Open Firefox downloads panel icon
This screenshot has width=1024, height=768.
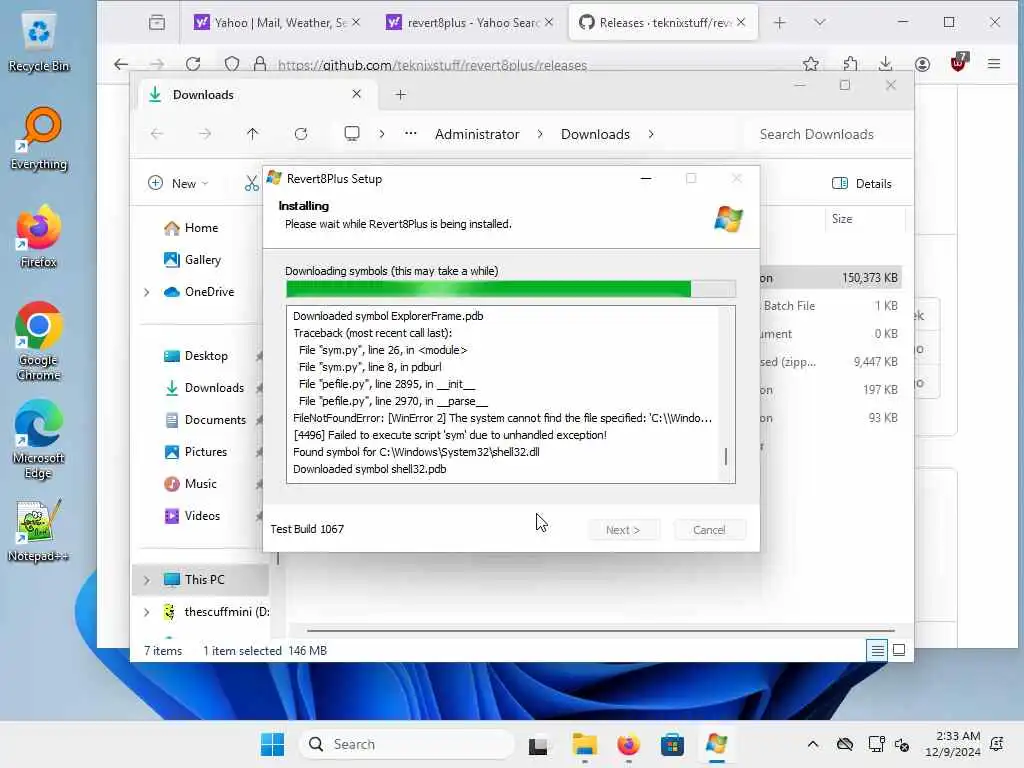(x=886, y=64)
